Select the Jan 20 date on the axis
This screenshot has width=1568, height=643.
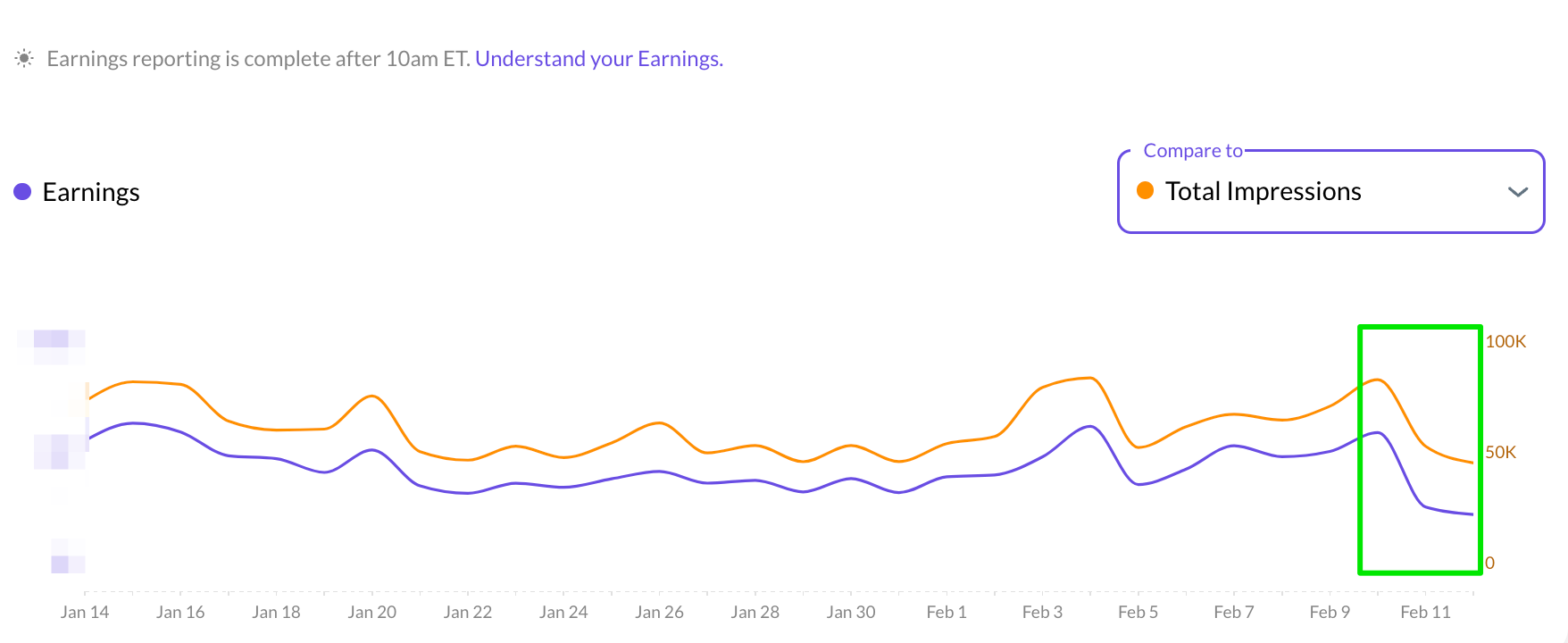(371, 612)
